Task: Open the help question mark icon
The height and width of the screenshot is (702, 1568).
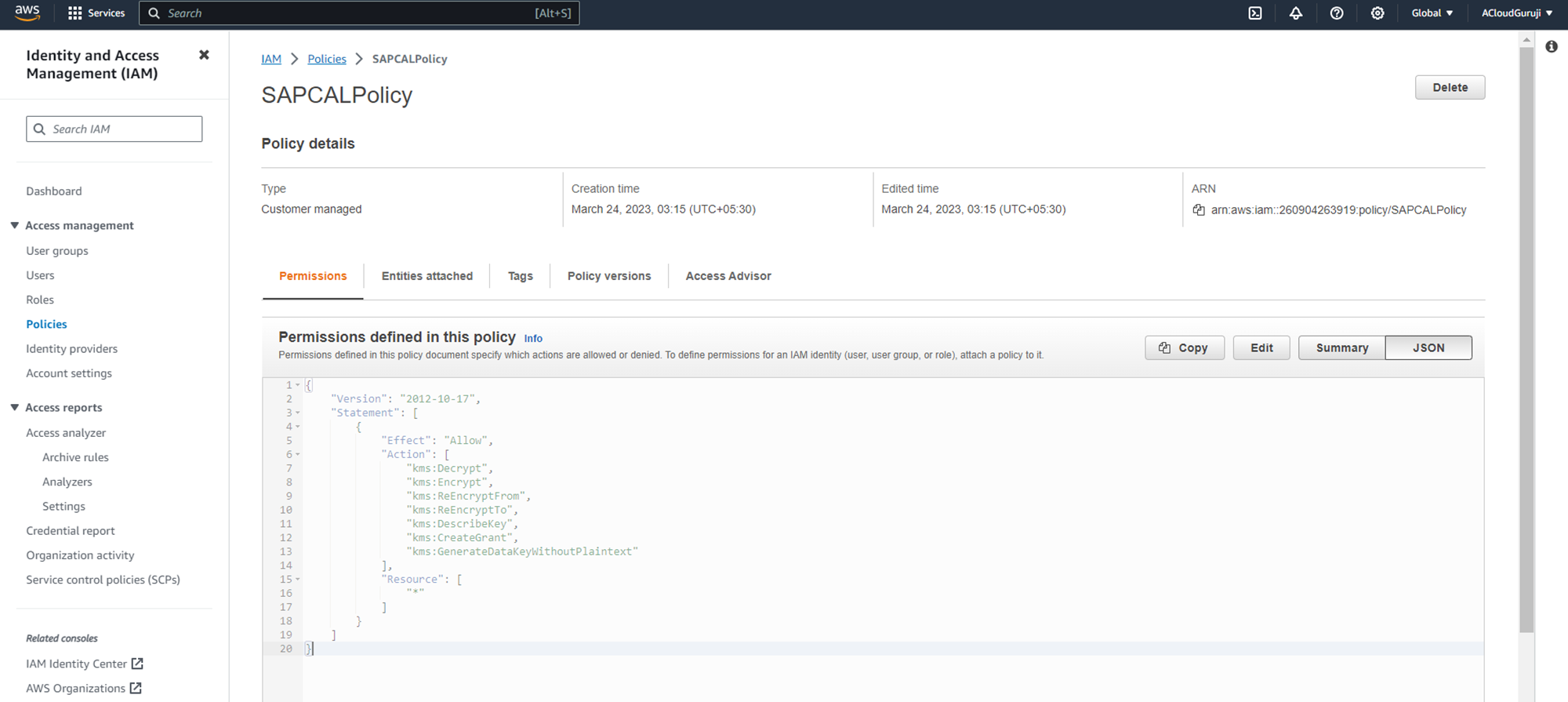Action: [x=1337, y=13]
